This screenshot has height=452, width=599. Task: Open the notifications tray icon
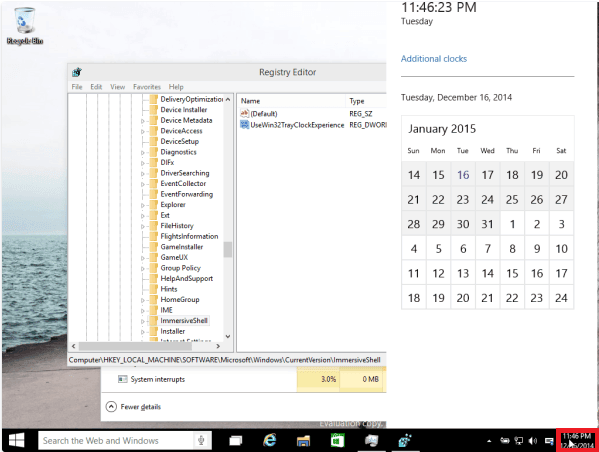(x=549, y=441)
